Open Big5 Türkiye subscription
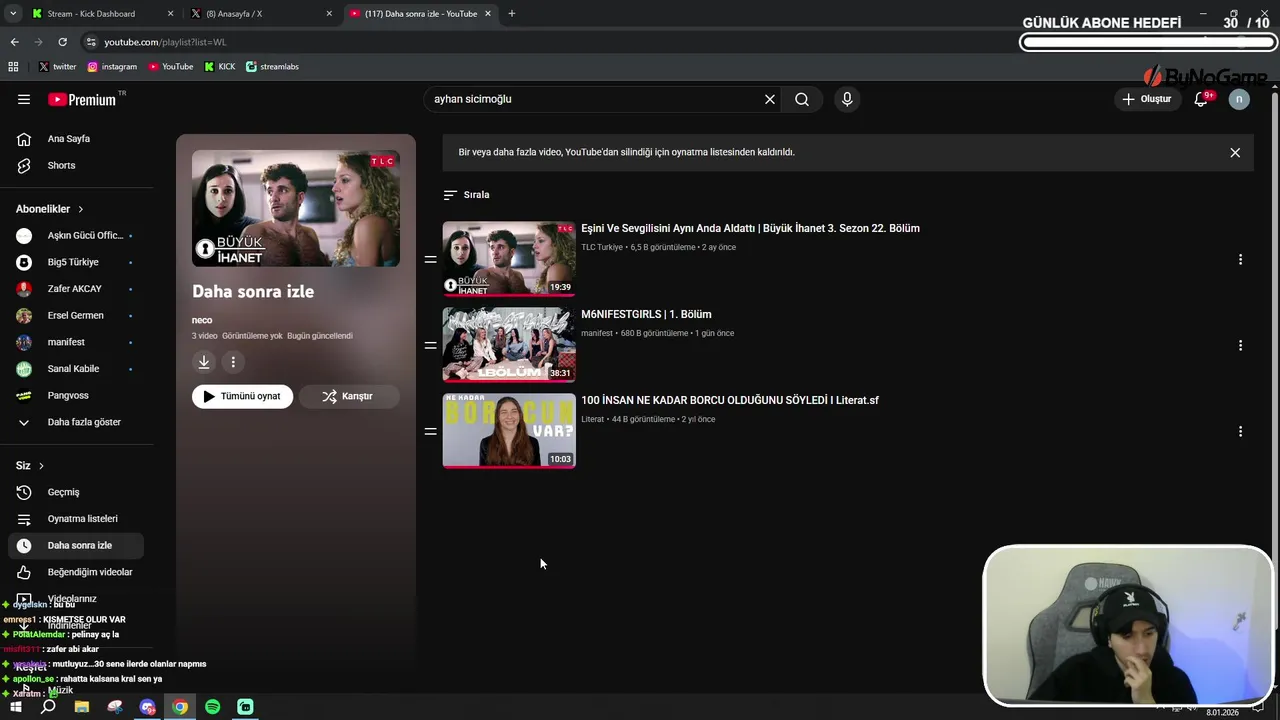This screenshot has height=720, width=1280. (76, 262)
